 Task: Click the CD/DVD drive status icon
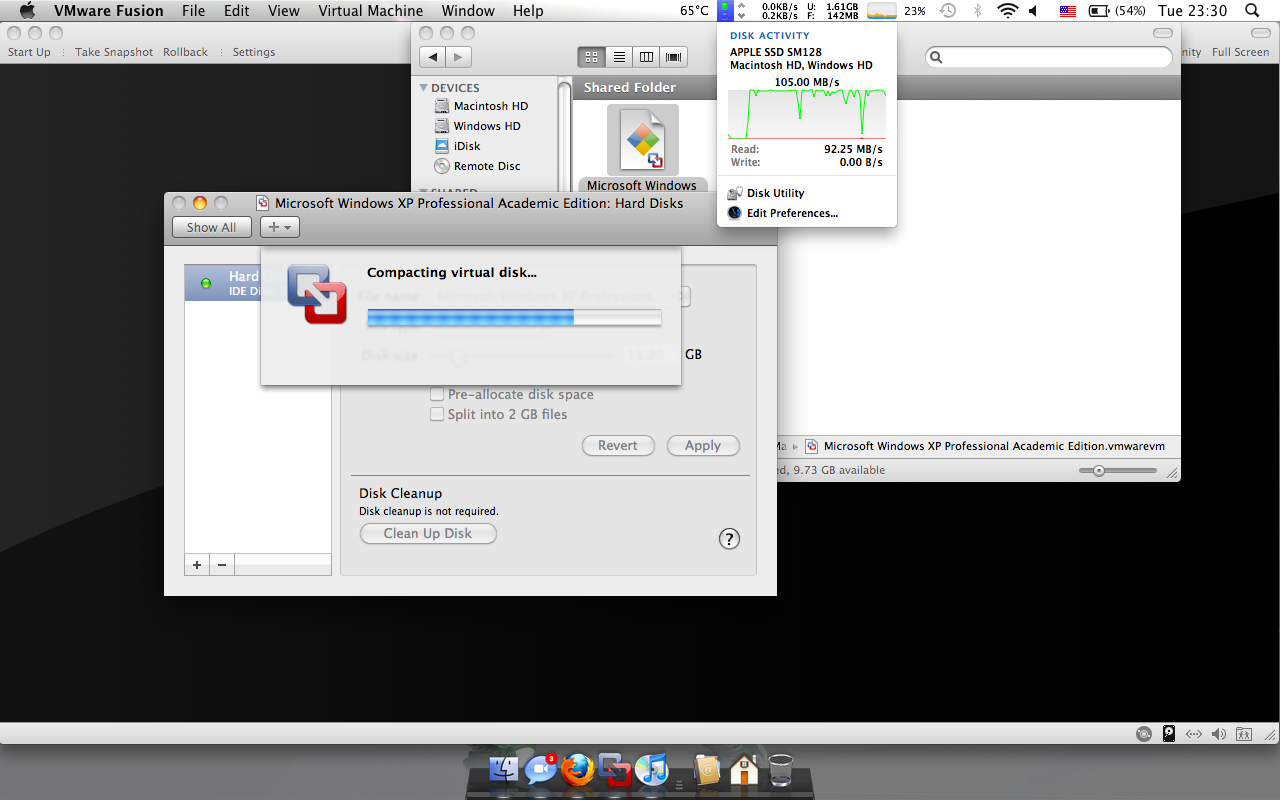pyautogui.click(x=1144, y=734)
